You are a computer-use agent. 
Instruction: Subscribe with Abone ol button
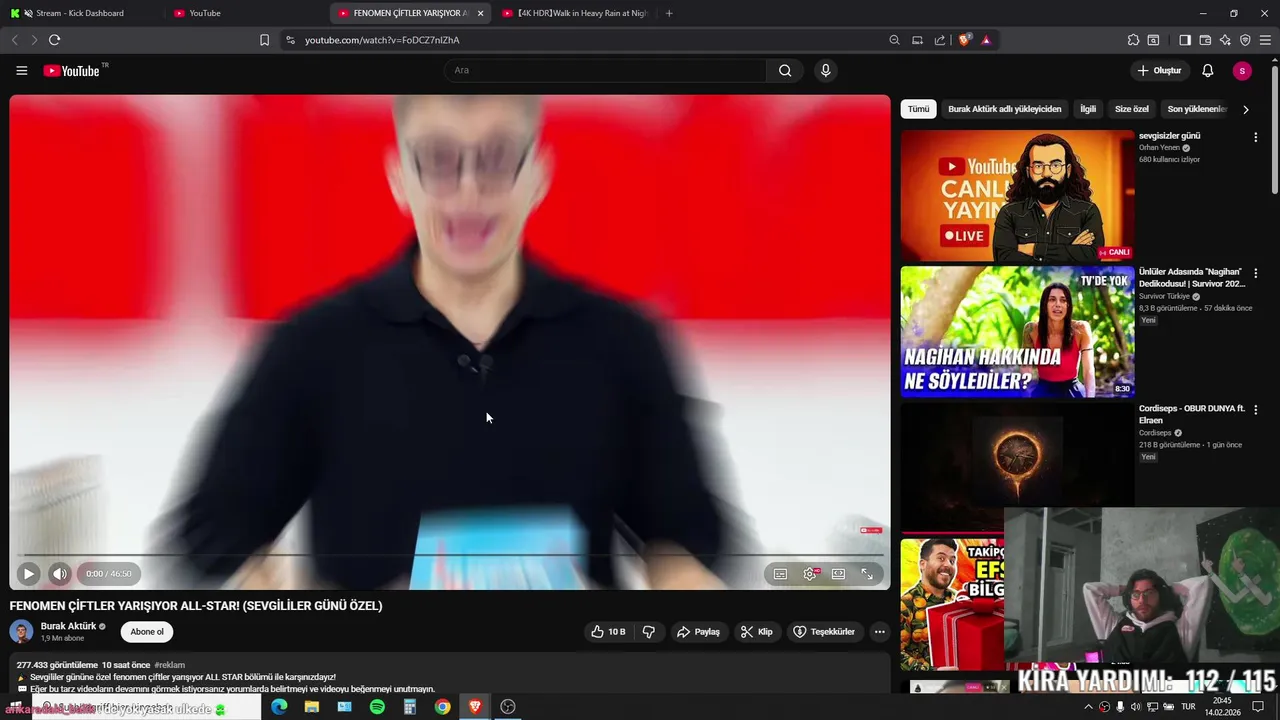point(147,632)
